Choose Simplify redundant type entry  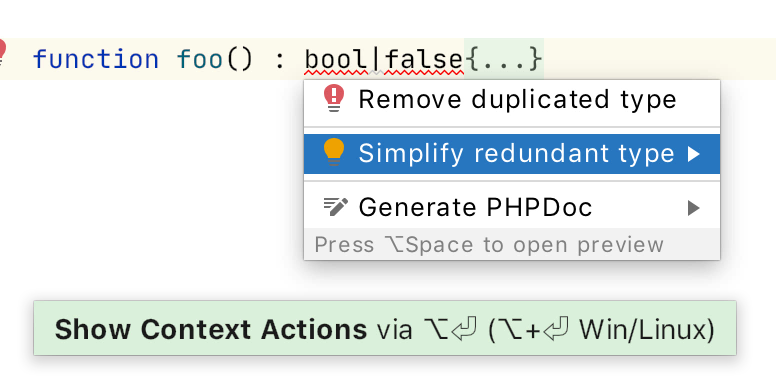tap(512, 153)
